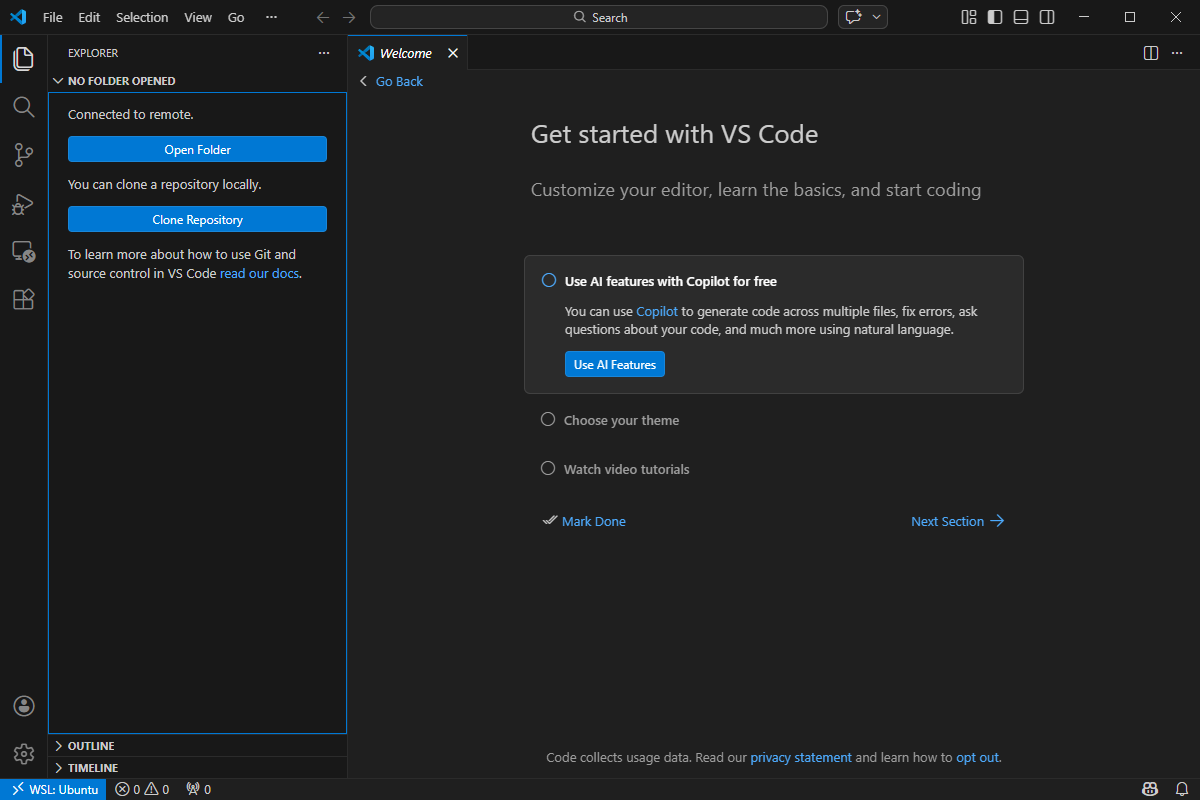Click the Search command center box
Image resolution: width=1200 pixels, height=800 pixels.
pos(599,17)
